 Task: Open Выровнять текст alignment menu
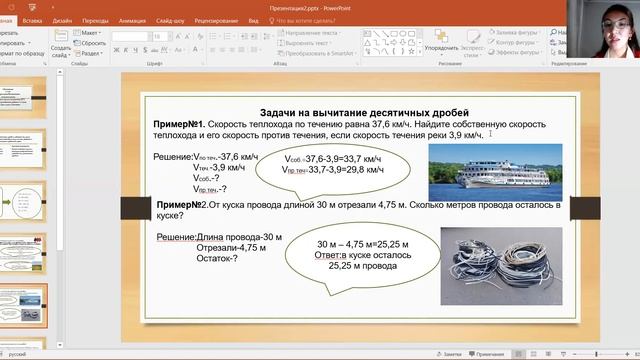(x=304, y=43)
